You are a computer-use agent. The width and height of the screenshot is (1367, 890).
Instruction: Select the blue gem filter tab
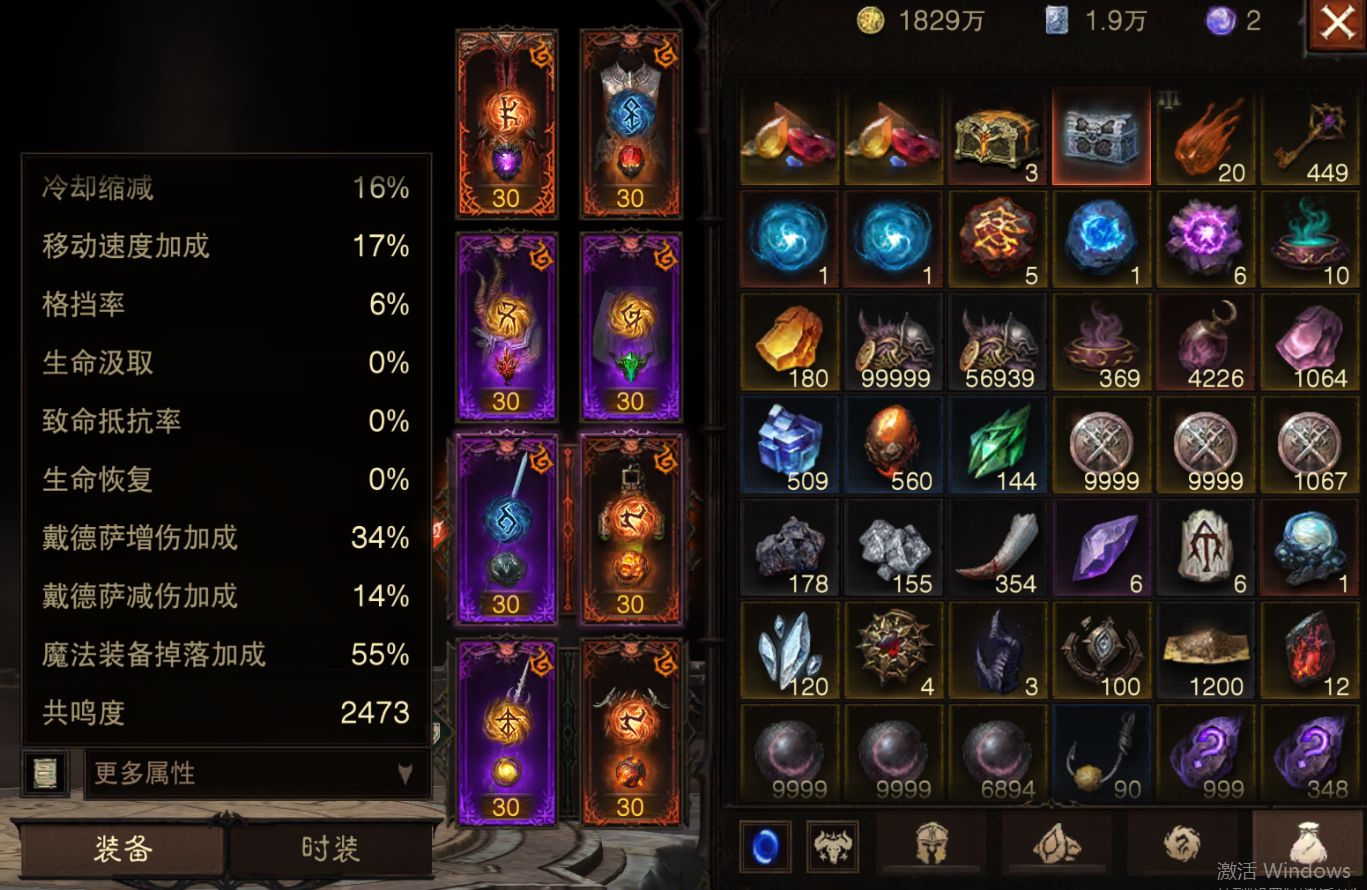click(765, 847)
